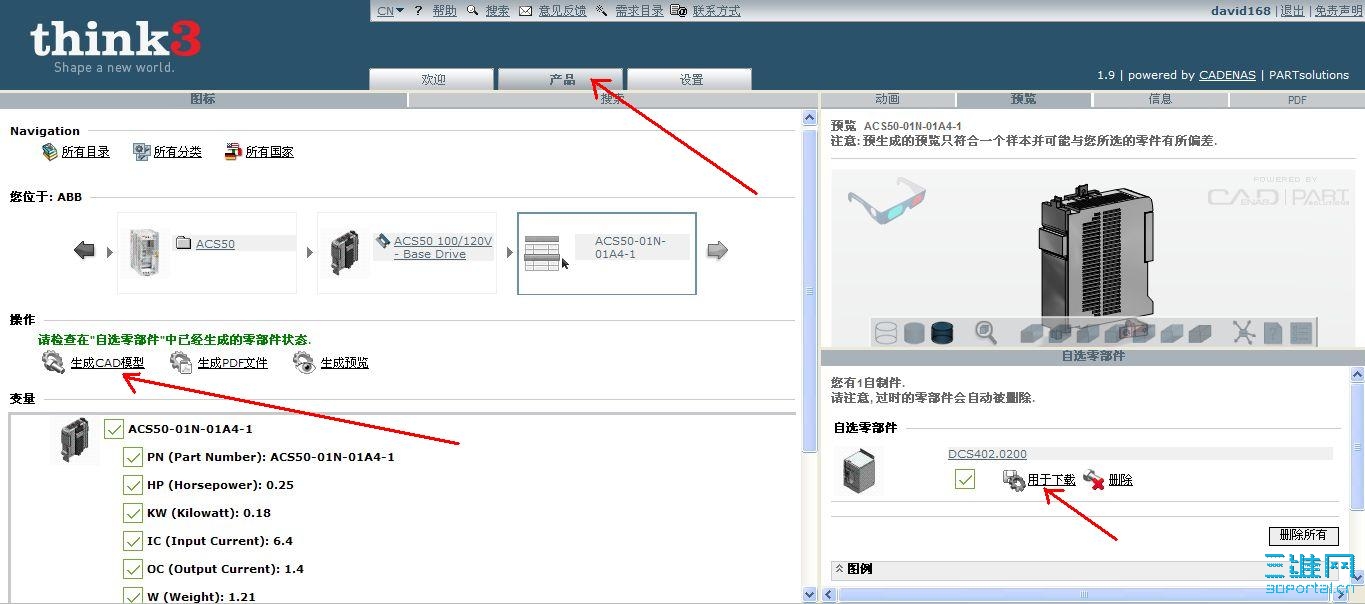Select wireframe display mode in preview toolbar
This screenshot has width=1365, height=604.
[886, 333]
